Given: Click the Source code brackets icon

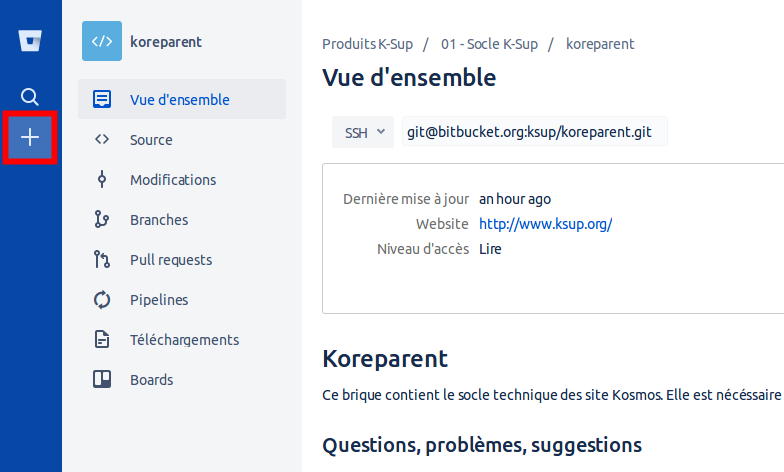Looking at the screenshot, I should pos(102,139).
